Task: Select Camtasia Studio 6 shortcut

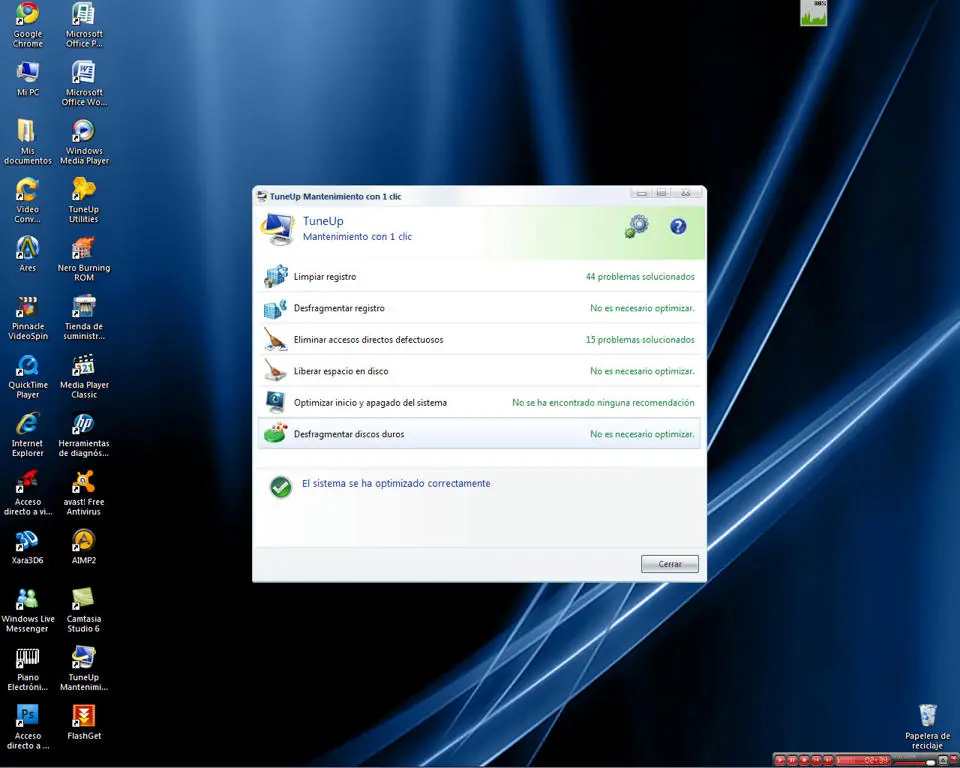Action: pyautogui.click(x=84, y=610)
